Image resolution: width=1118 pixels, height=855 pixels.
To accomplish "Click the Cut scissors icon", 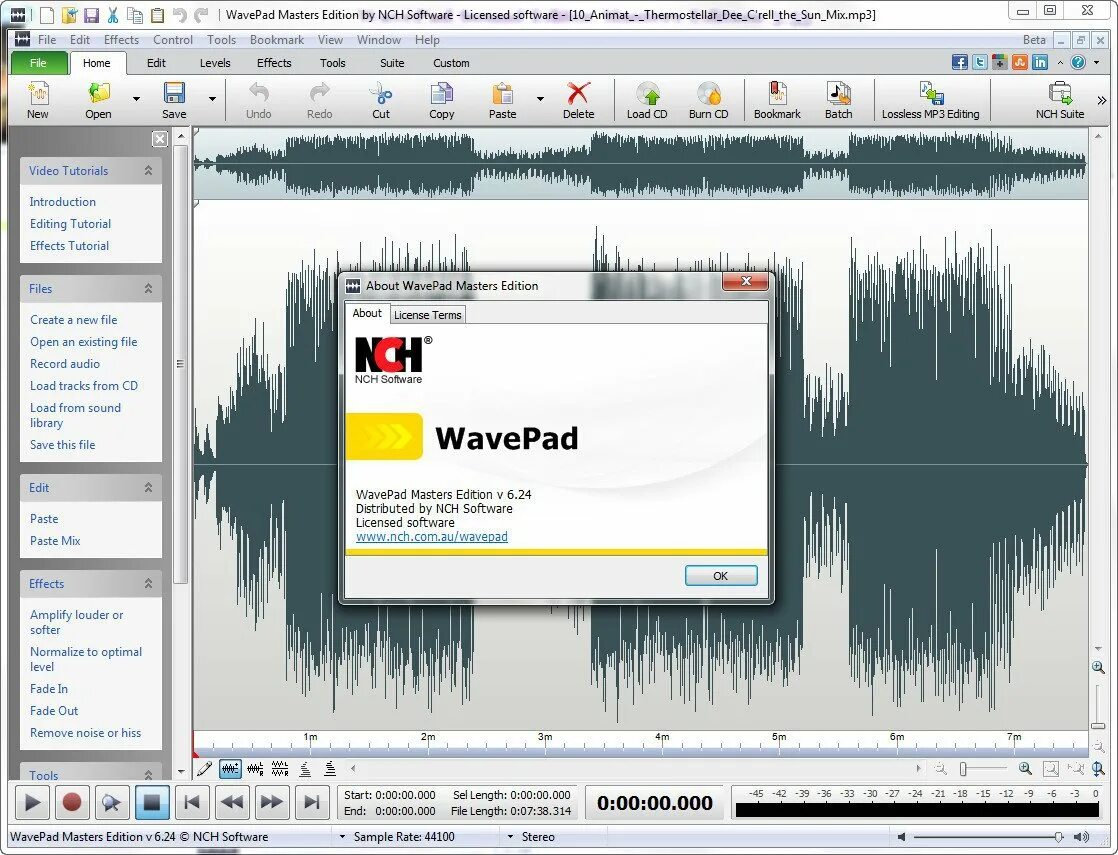I will point(381,101).
